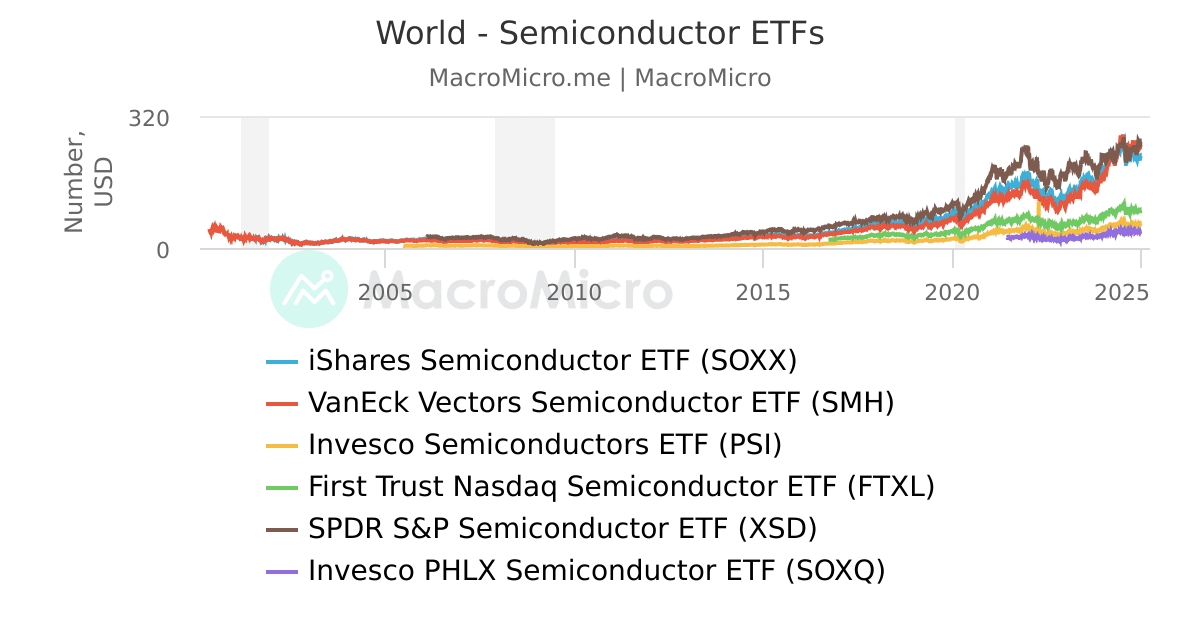Viewport: 1200px width, 630px height.
Task: Click the yellow PSI legend color marker
Action: pos(282,445)
